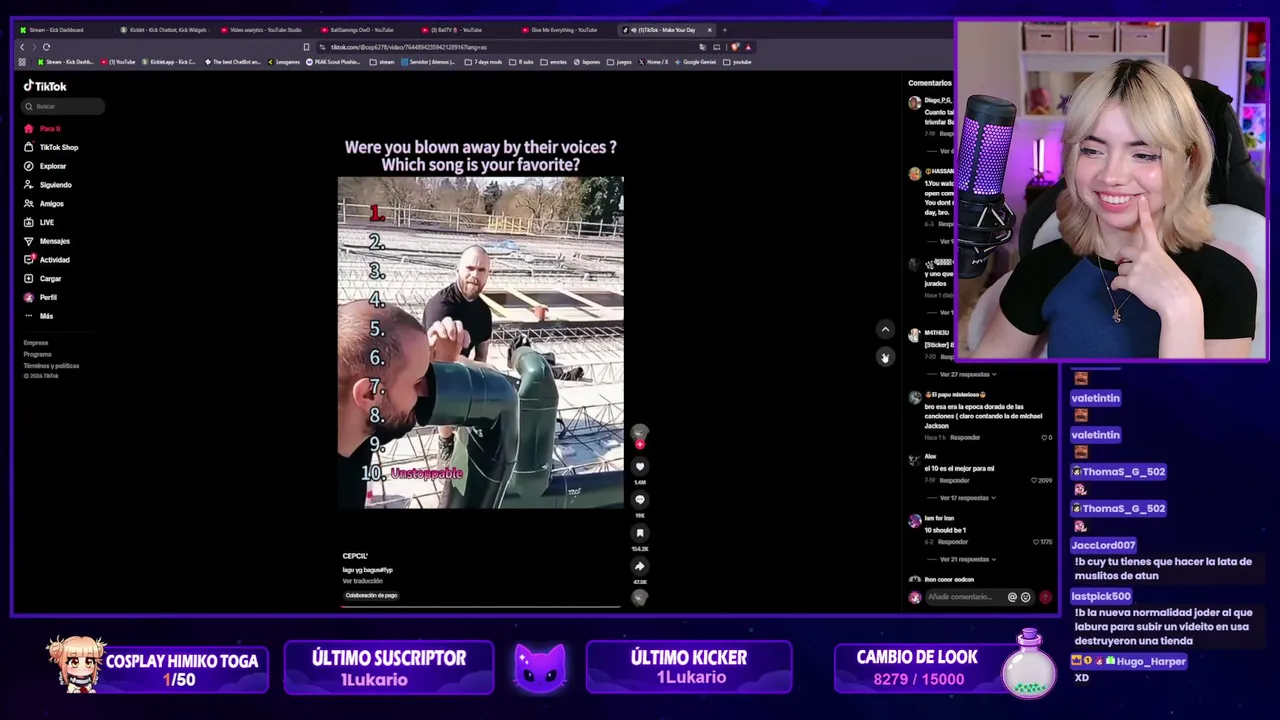
Task: Reload the browser page
Action: click(46, 47)
